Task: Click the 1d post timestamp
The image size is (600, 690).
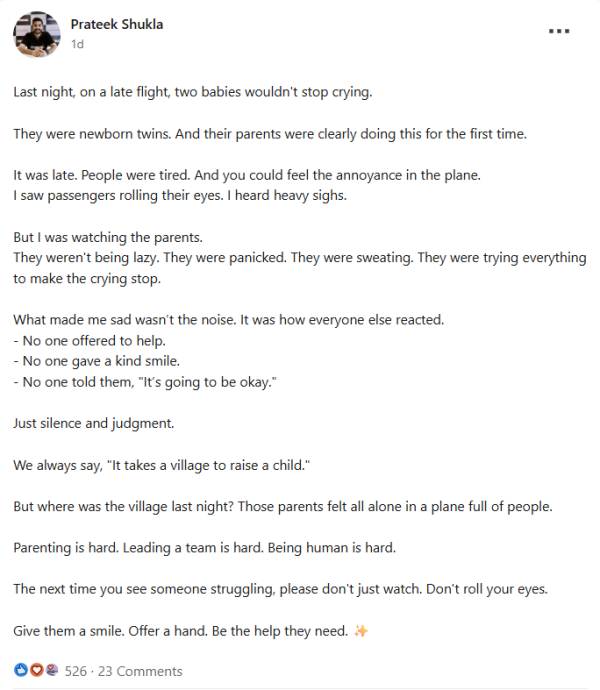Action: click(77, 44)
